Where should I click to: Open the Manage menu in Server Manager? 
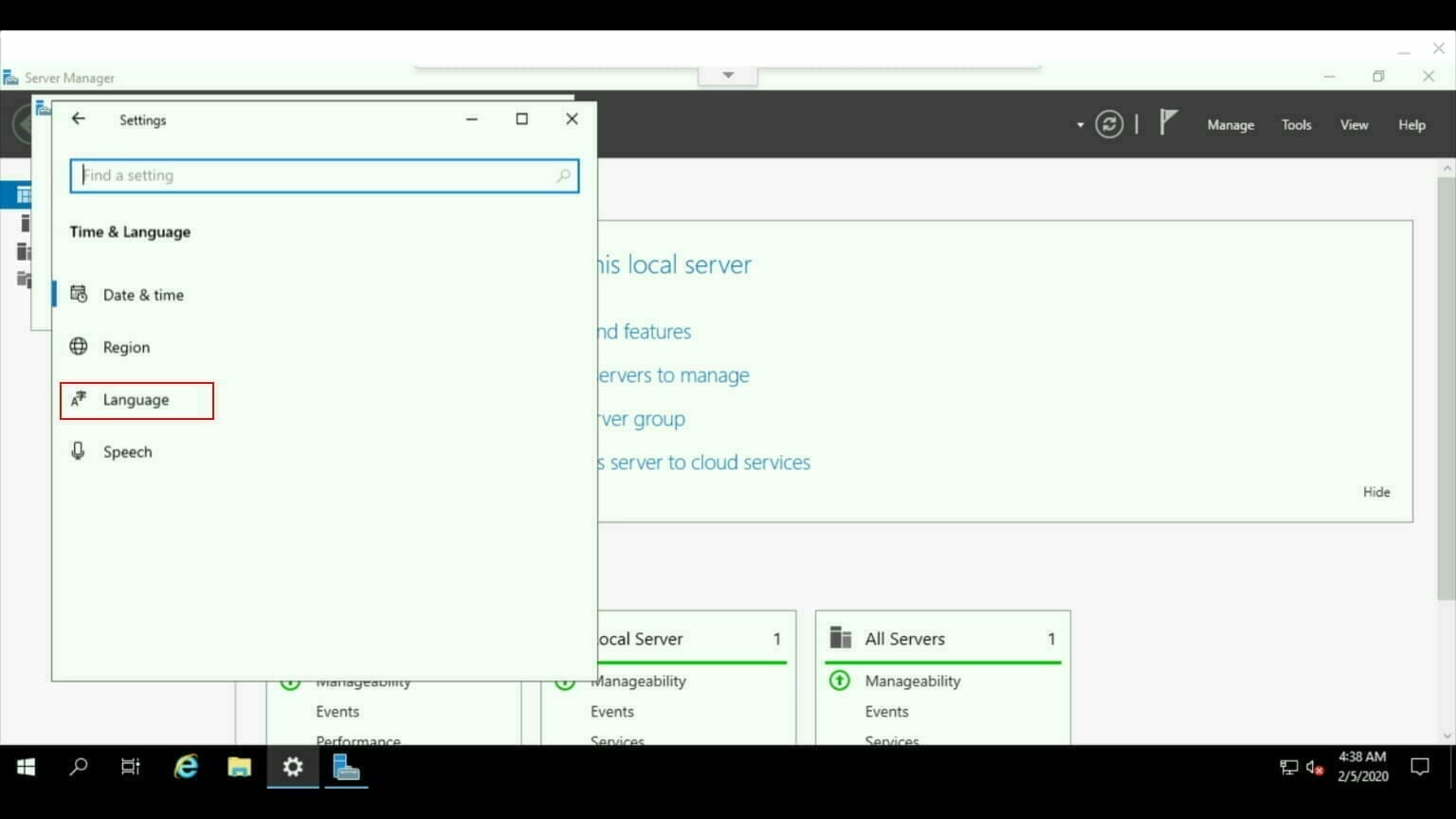[1230, 124]
